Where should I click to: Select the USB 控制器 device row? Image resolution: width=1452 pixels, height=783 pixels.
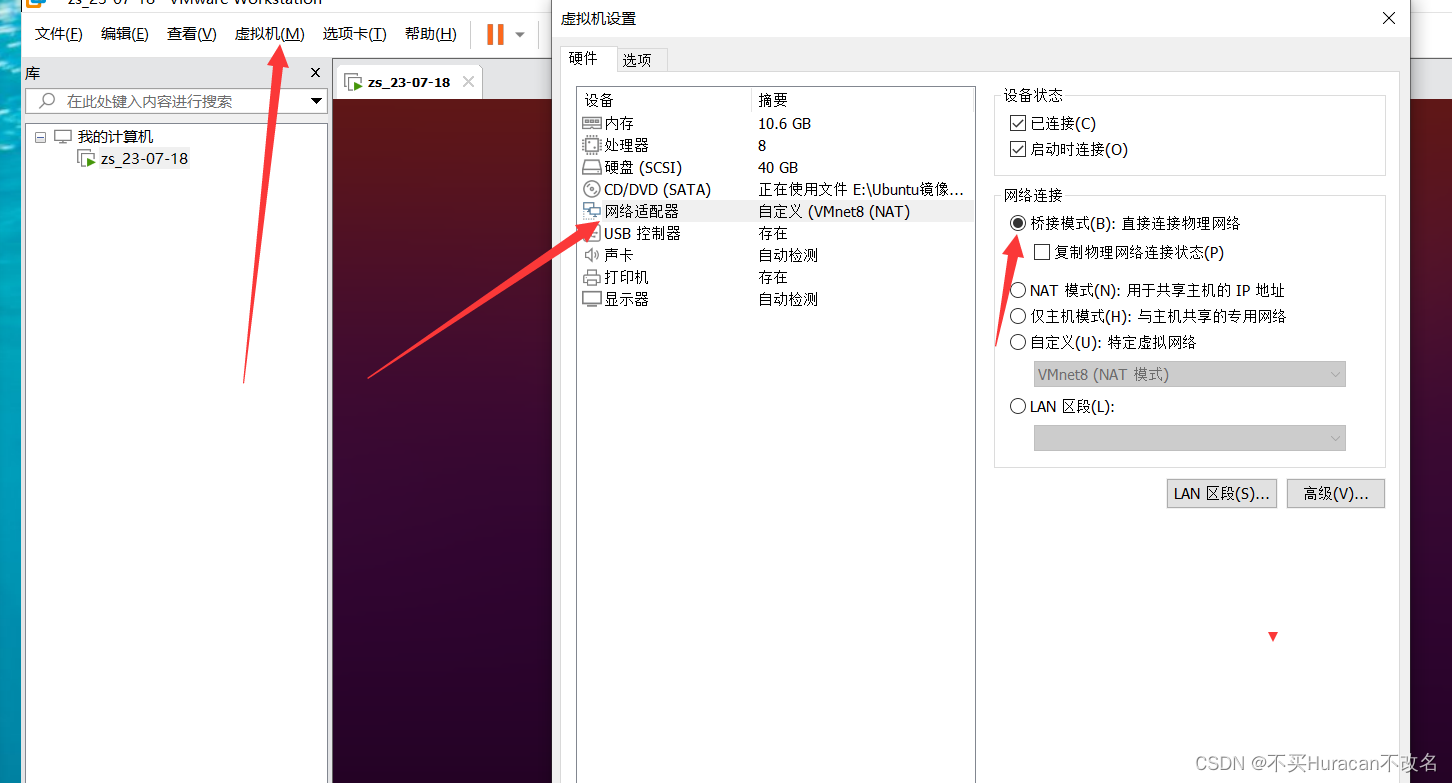(776, 233)
